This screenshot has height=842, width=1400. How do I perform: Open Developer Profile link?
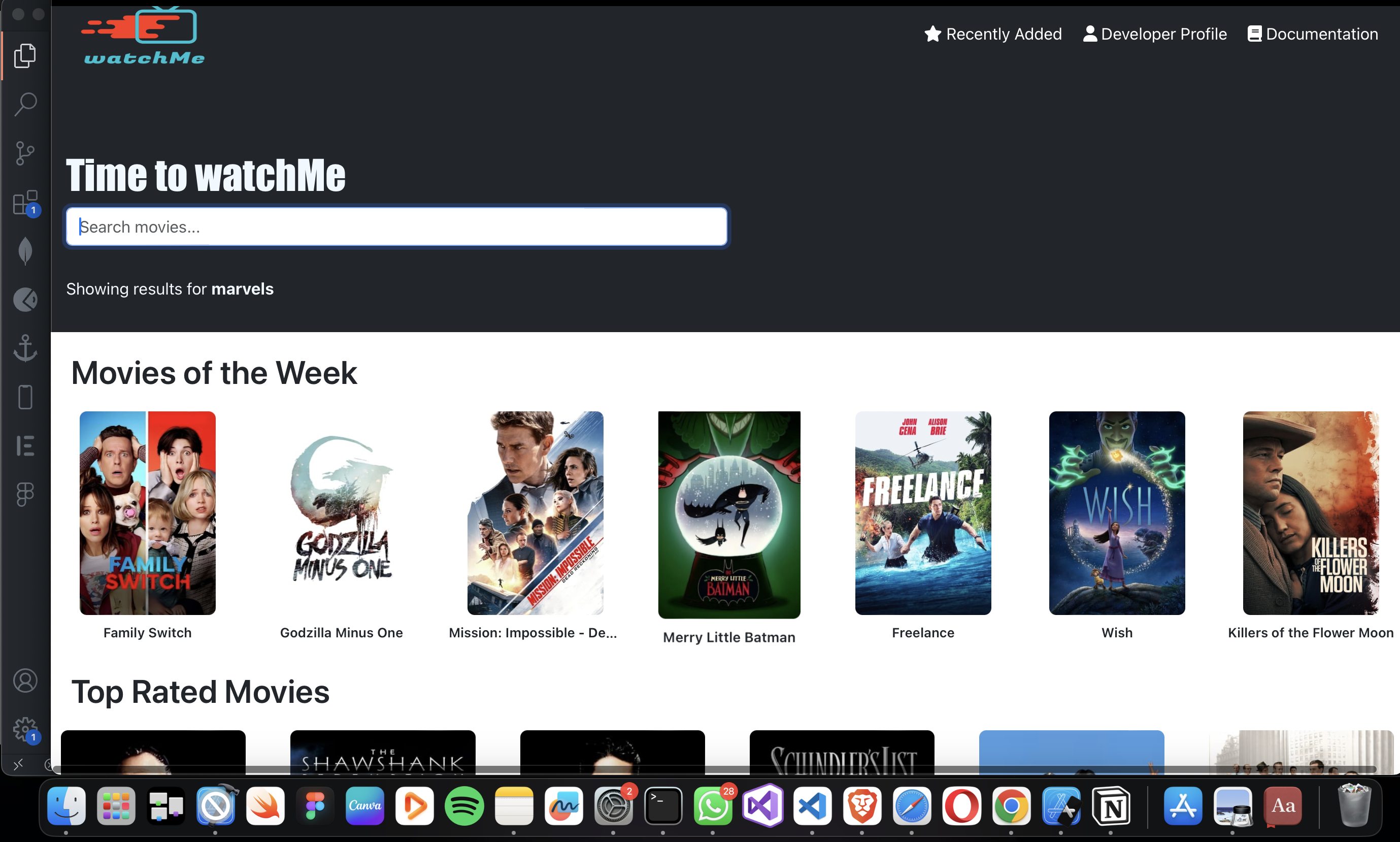pyautogui.click(x=1154, y=34)
